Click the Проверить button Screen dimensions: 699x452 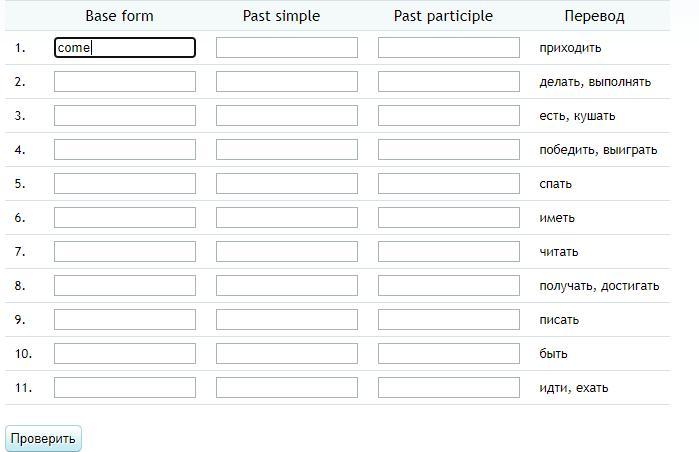tap(43, 438)
